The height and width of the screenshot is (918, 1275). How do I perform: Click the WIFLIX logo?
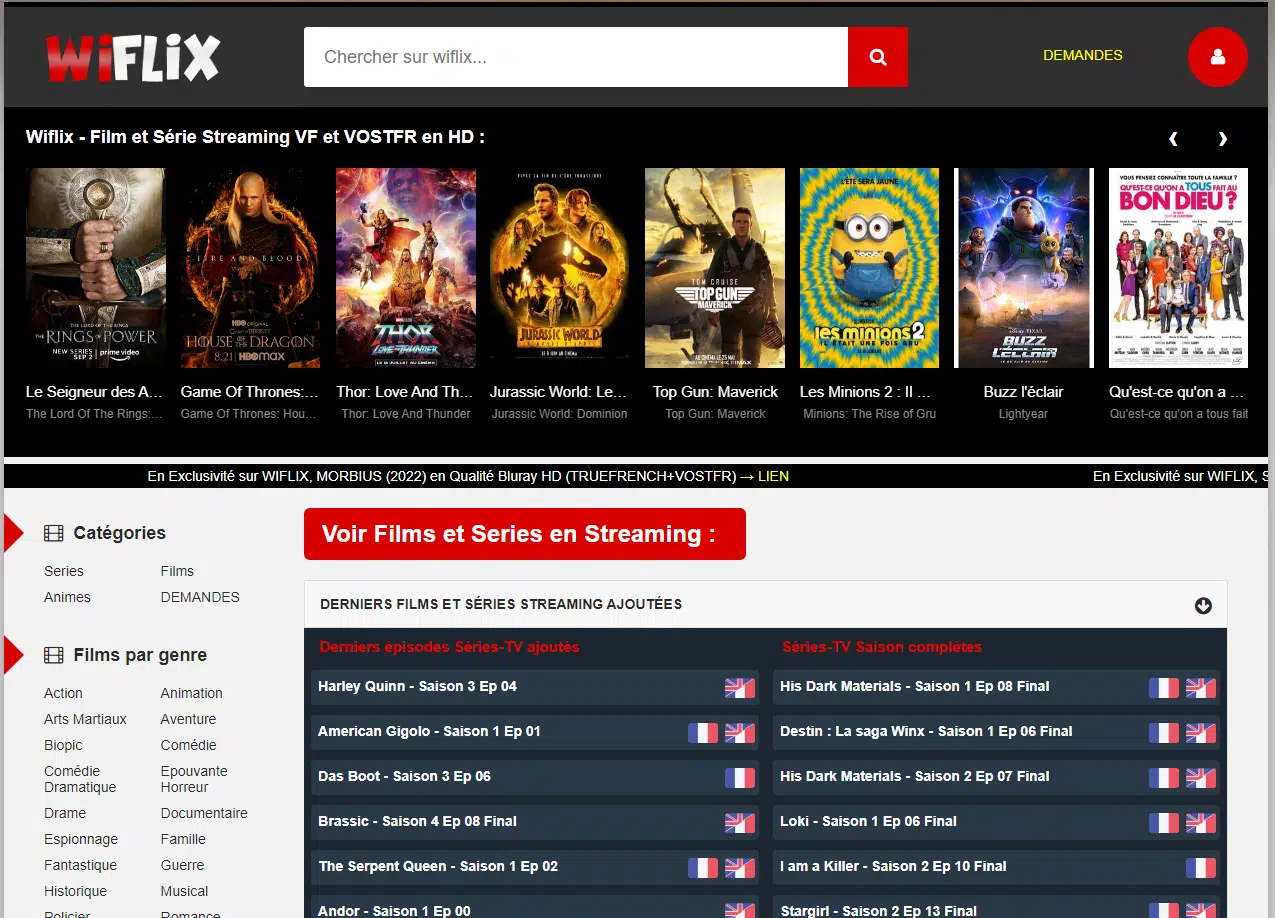[132, 57]
